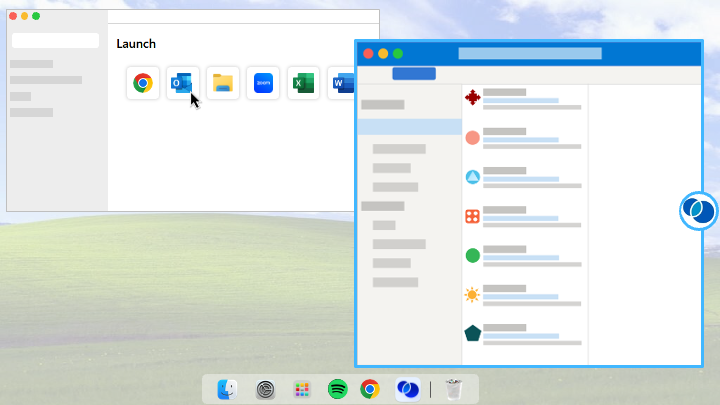Open Chrome in the dock
Viewport: 720px width, 405px height.
(x=370, y=389)
